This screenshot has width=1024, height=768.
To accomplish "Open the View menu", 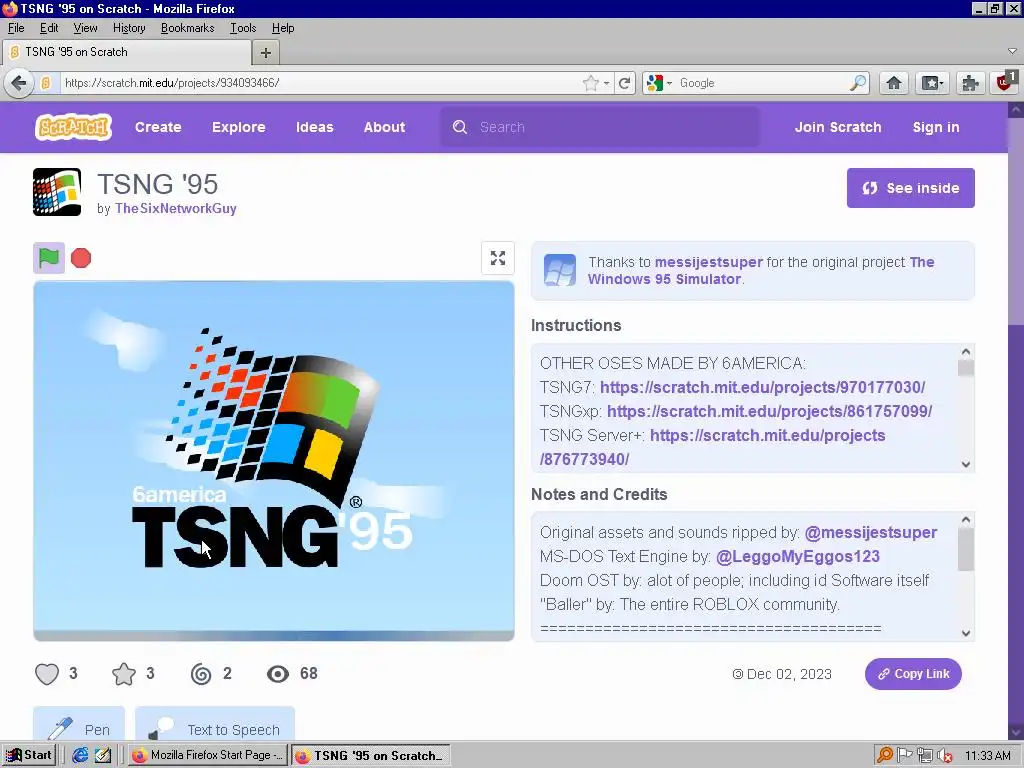I will point(85,28).
